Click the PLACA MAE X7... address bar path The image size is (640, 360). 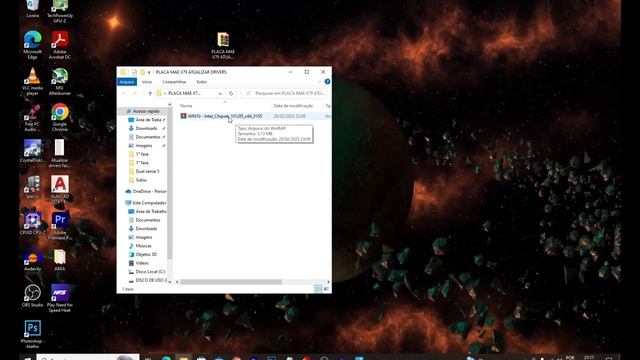pos(184,93)
